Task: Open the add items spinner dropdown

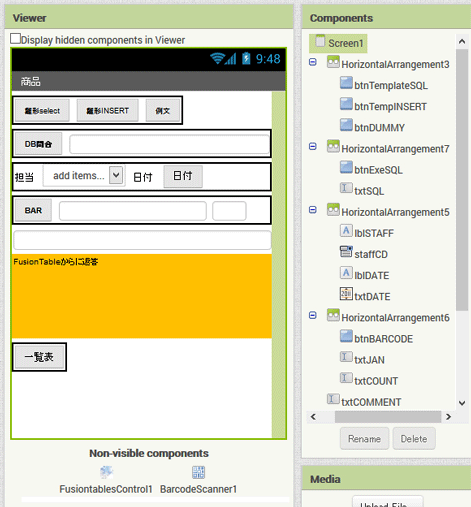Action: pyautogui.click(x=116, y=175)
